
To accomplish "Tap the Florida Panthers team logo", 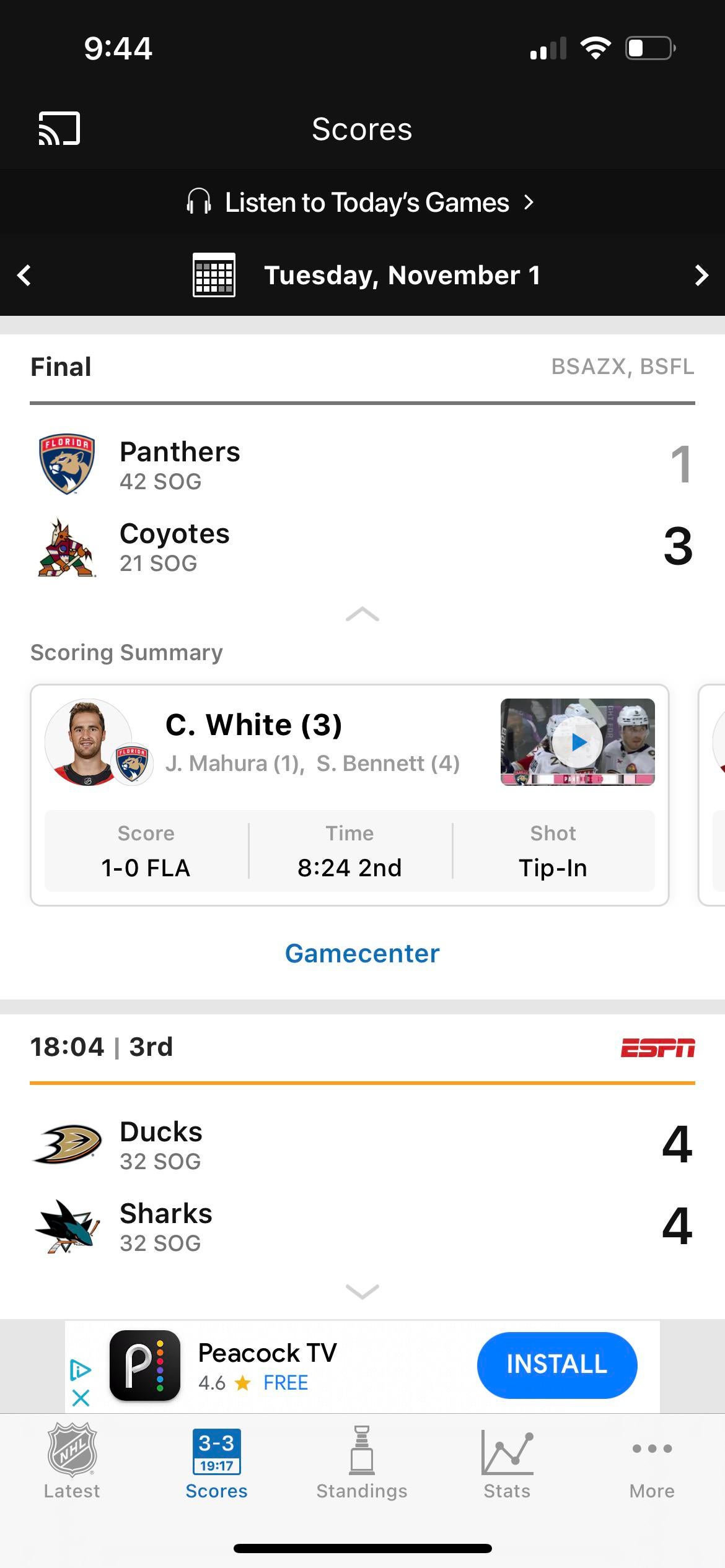I will tap(67, 464).
